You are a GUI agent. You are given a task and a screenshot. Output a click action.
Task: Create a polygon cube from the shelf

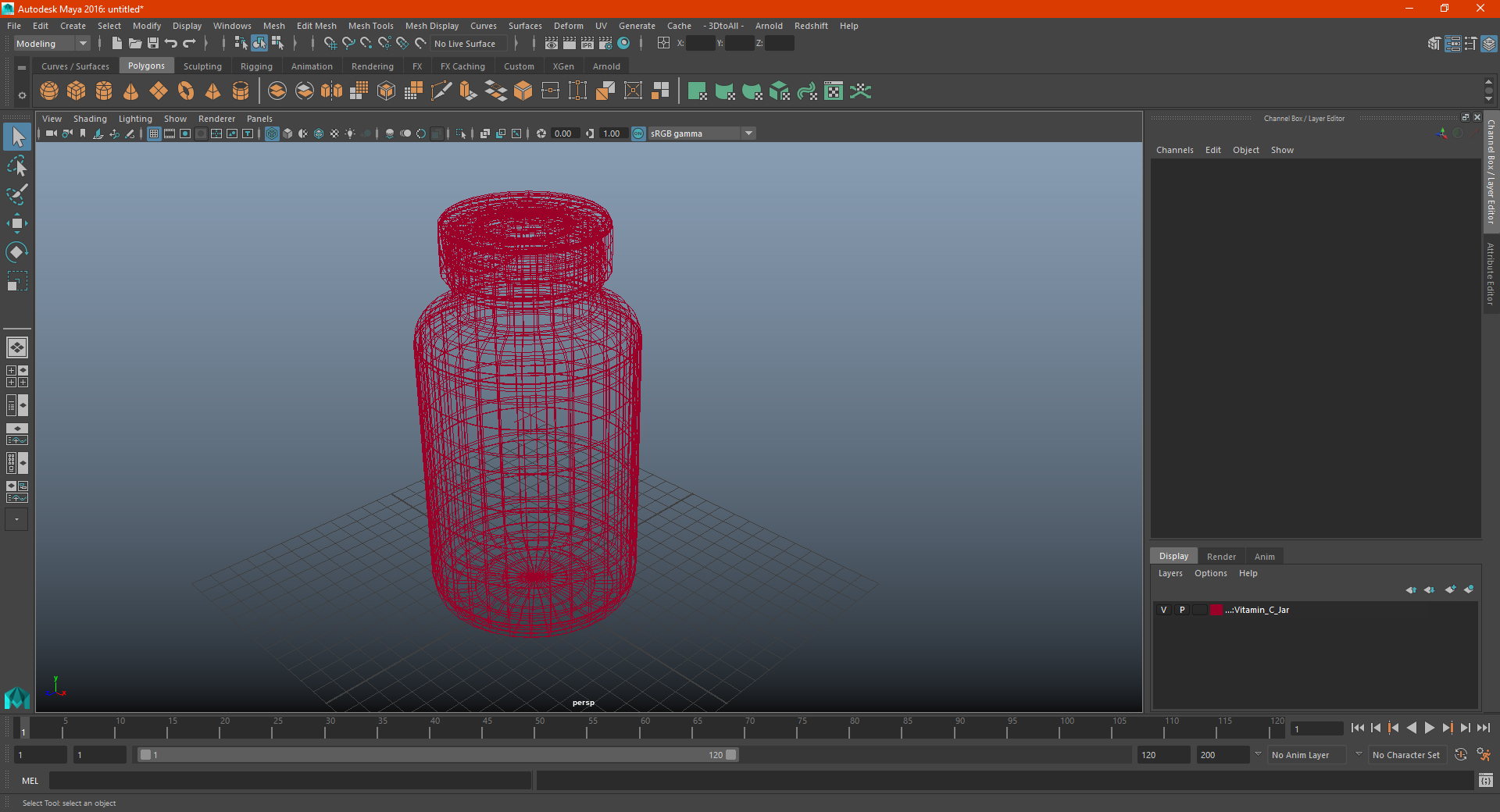click(x=77, y=91)
